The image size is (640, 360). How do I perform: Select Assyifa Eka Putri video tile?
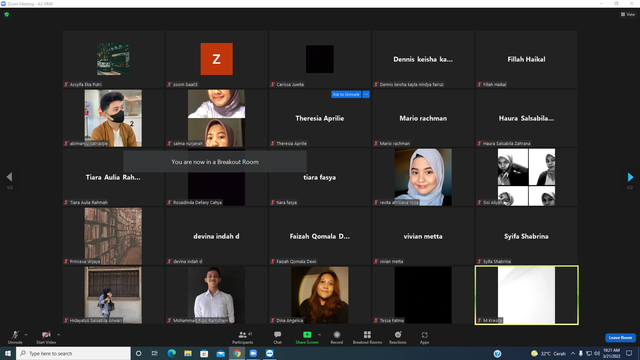tap(113, 59)
